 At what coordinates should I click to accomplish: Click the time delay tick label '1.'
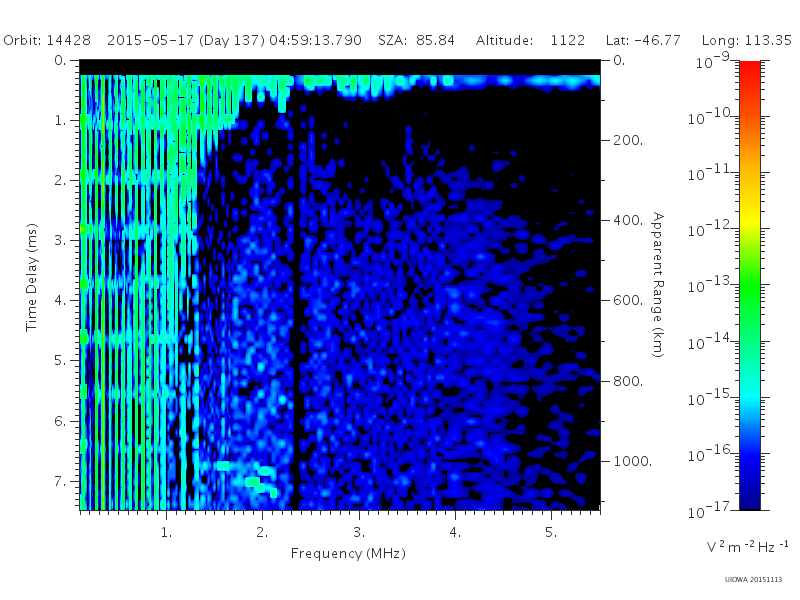[x=61, y=120]
